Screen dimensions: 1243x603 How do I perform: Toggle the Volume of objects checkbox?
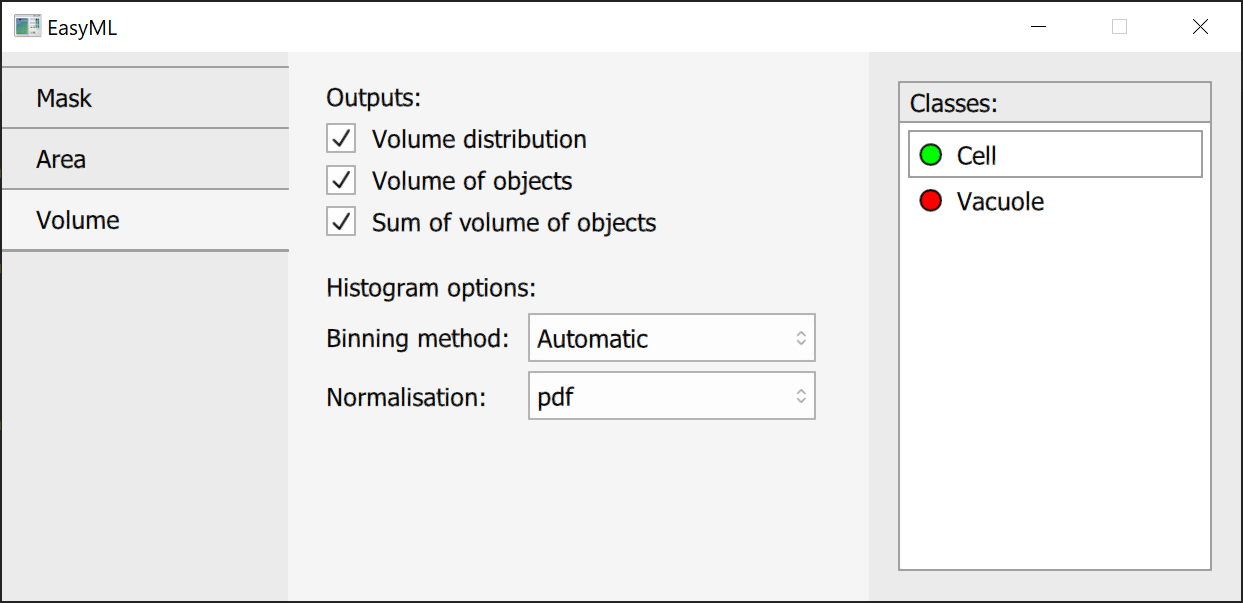342,181
